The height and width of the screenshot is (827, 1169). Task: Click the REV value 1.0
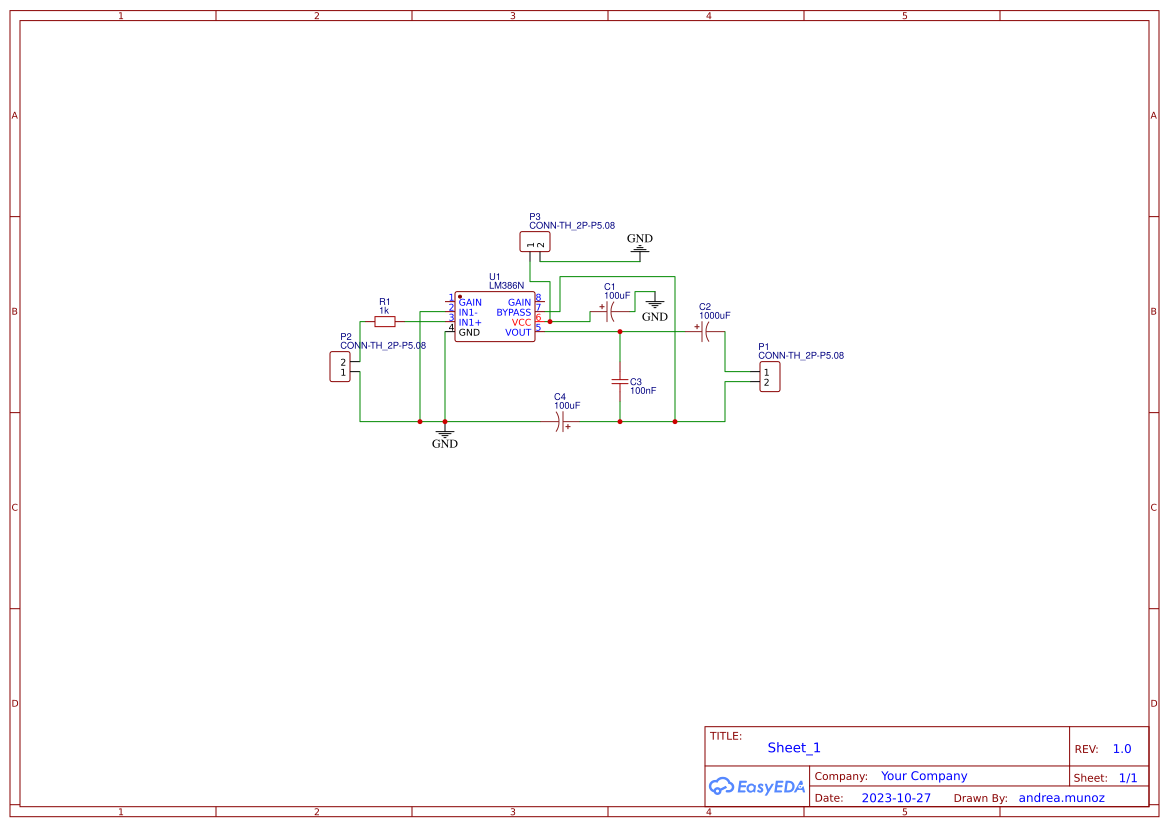(x=1120, y=747)
